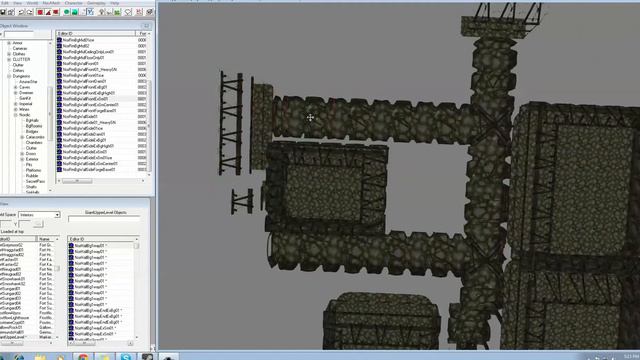Select the Bridges folder under Nordic
640x360 pixels.
(x=32, y=131)
